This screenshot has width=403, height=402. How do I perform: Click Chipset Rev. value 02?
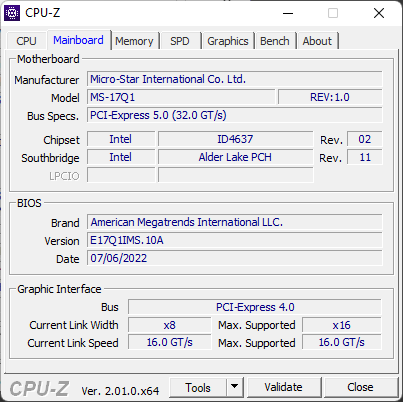365,139
